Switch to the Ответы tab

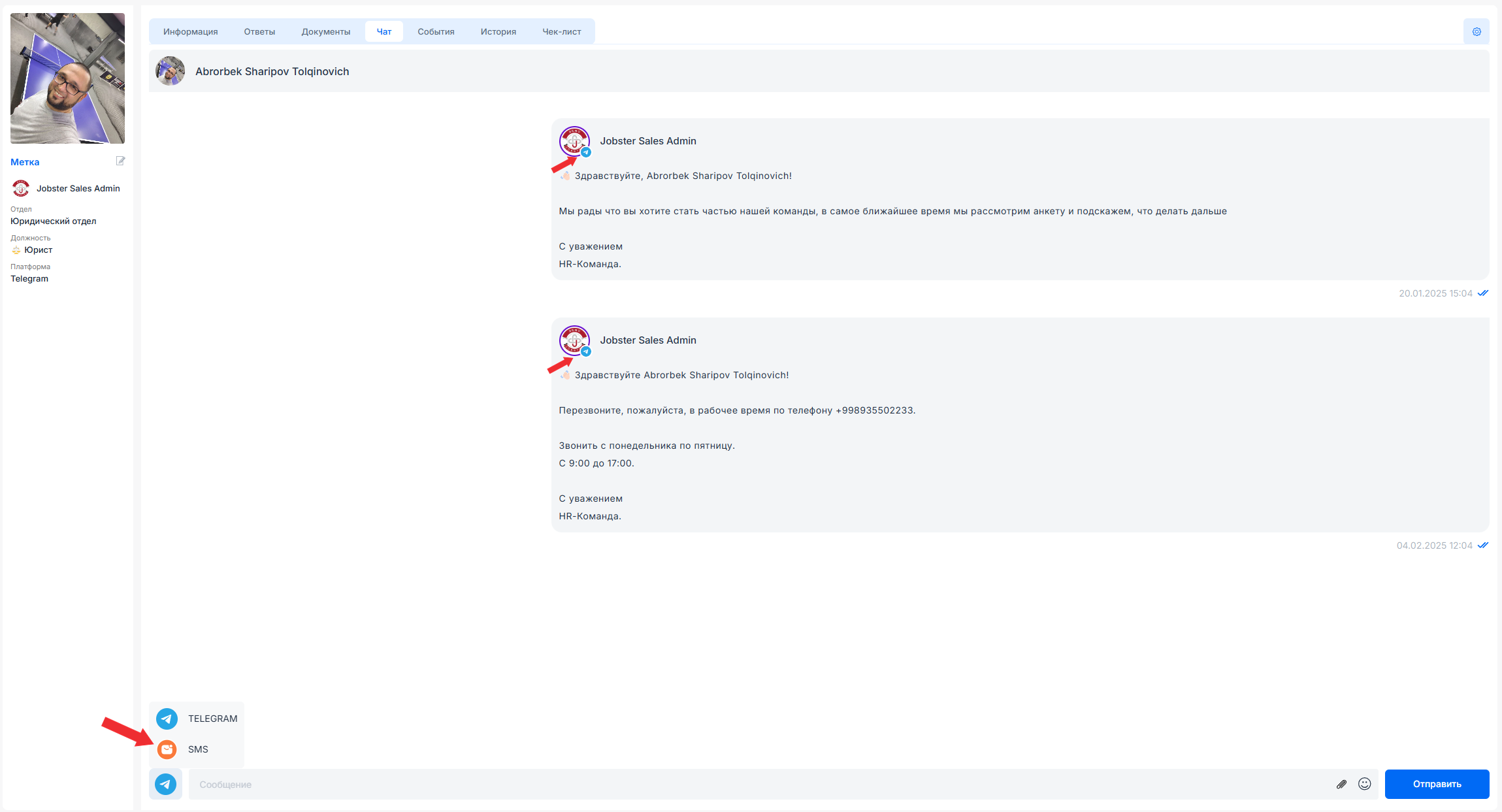[x=259, y=31]
